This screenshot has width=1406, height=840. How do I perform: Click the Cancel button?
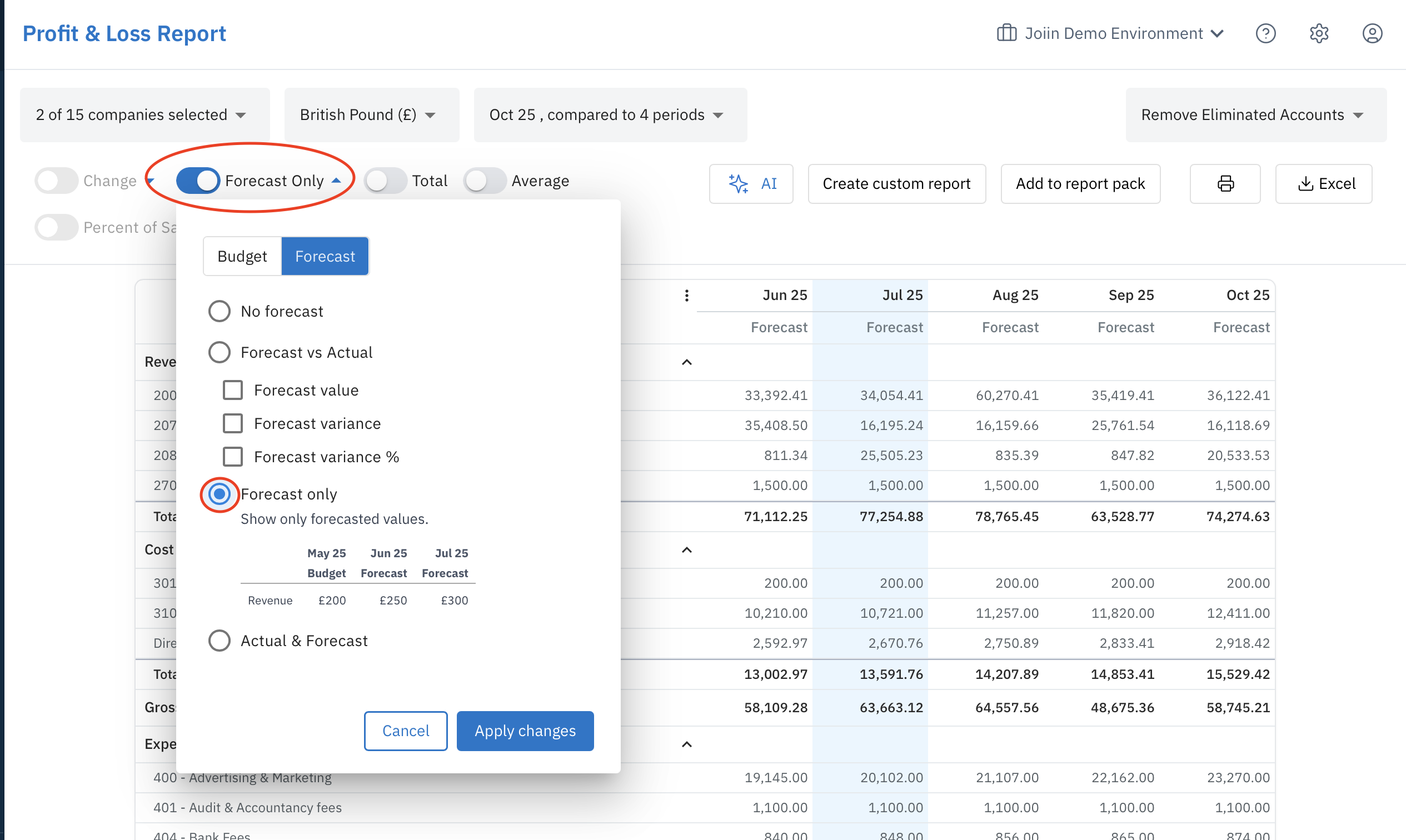tap(406, 731)
